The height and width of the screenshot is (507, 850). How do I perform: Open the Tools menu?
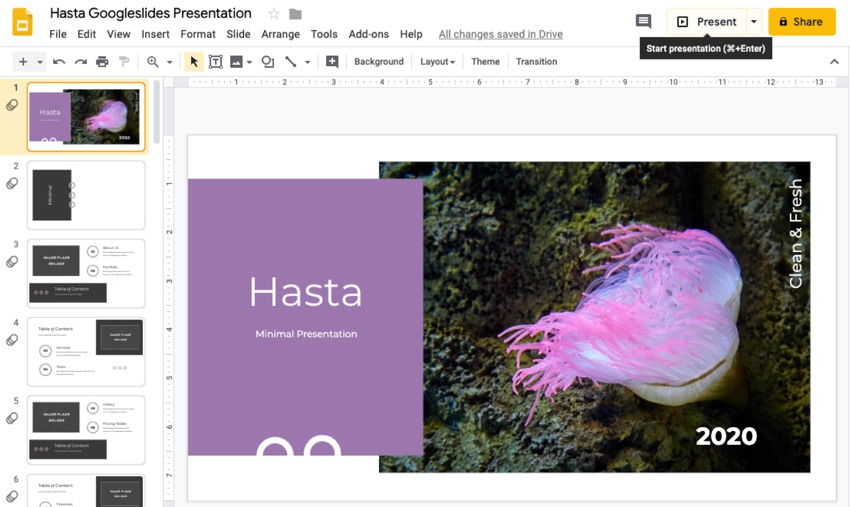(x=324, y=34)
